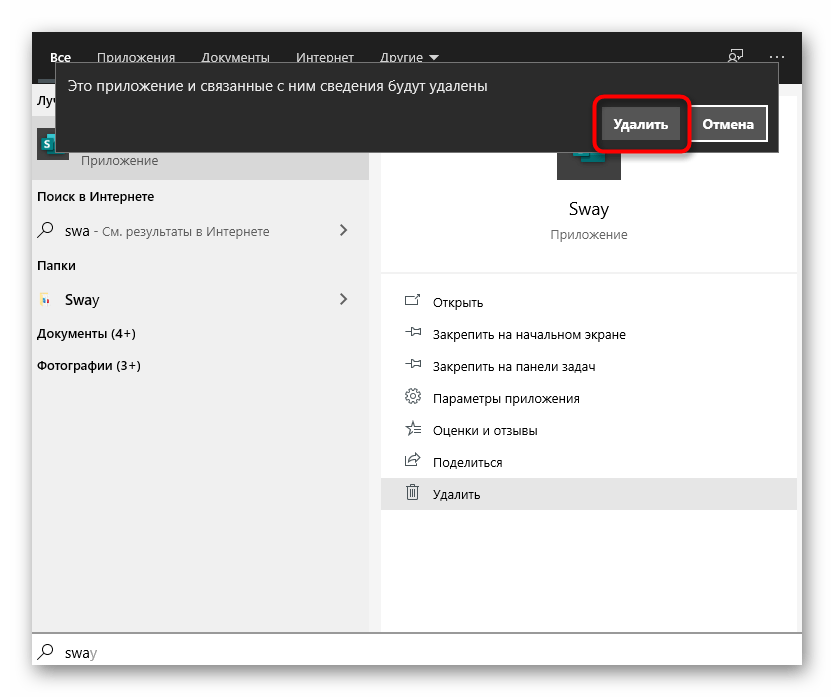Viewport: 834px width, 697px height.
Task: Click the star icon for Оценки и отзывы
Action: [x=412, y=430]
